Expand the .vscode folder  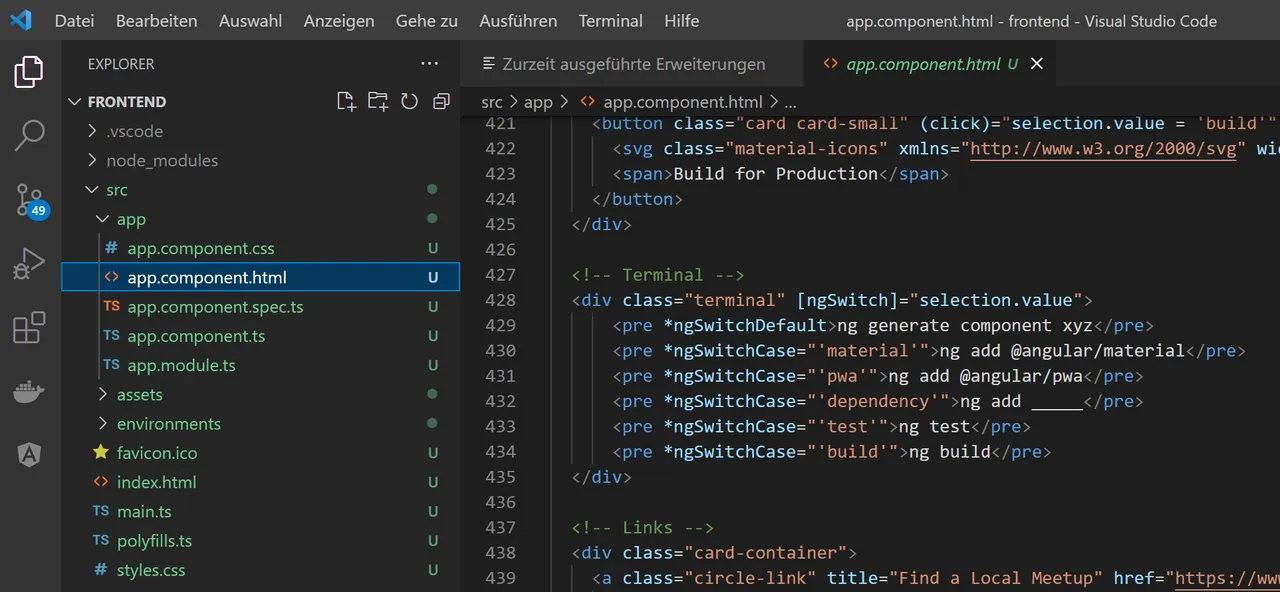coord(134,131)
